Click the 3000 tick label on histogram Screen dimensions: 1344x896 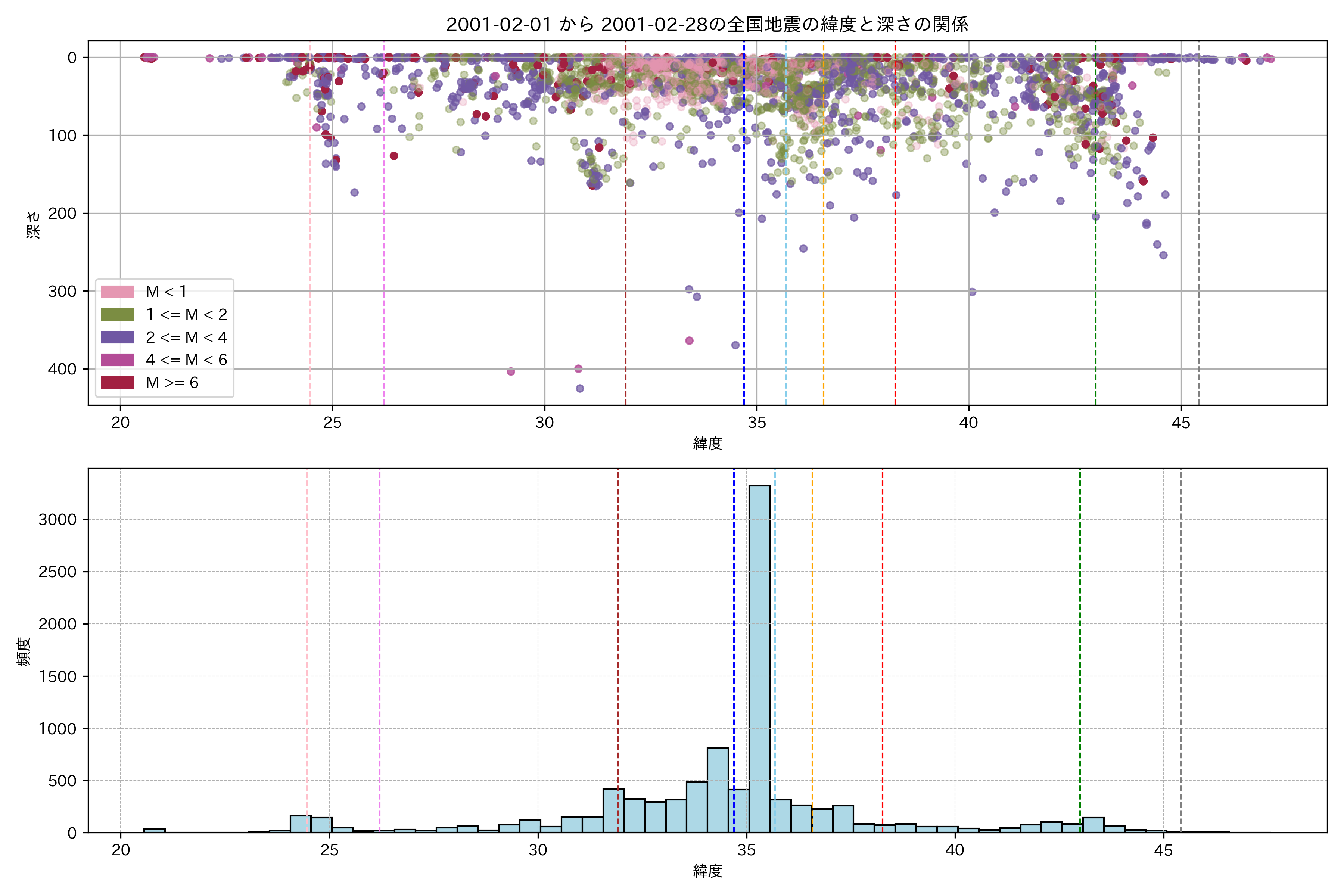tap(57, 519)
